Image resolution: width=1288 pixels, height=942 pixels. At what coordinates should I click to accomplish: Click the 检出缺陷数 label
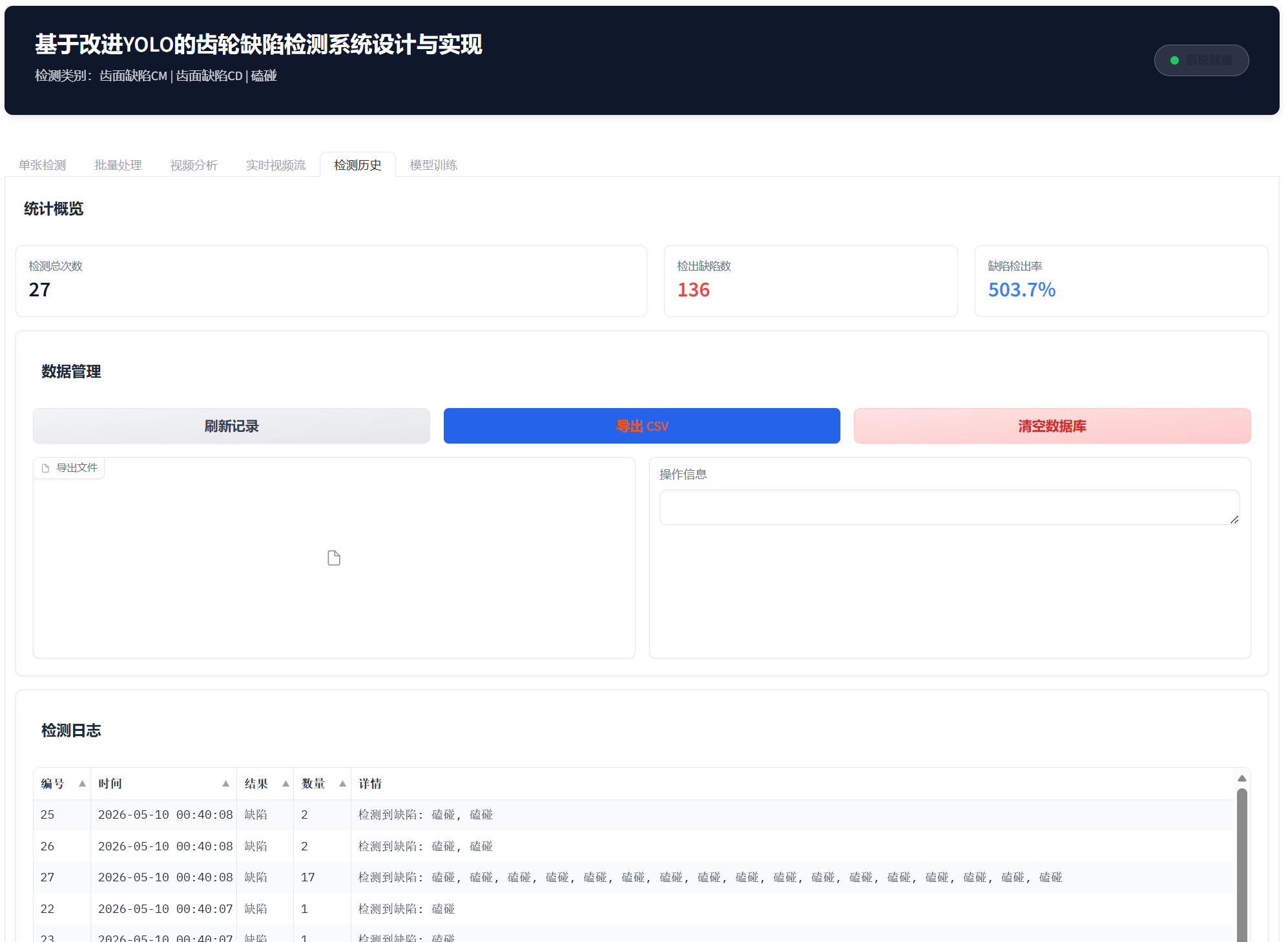[x=704, y=266]
